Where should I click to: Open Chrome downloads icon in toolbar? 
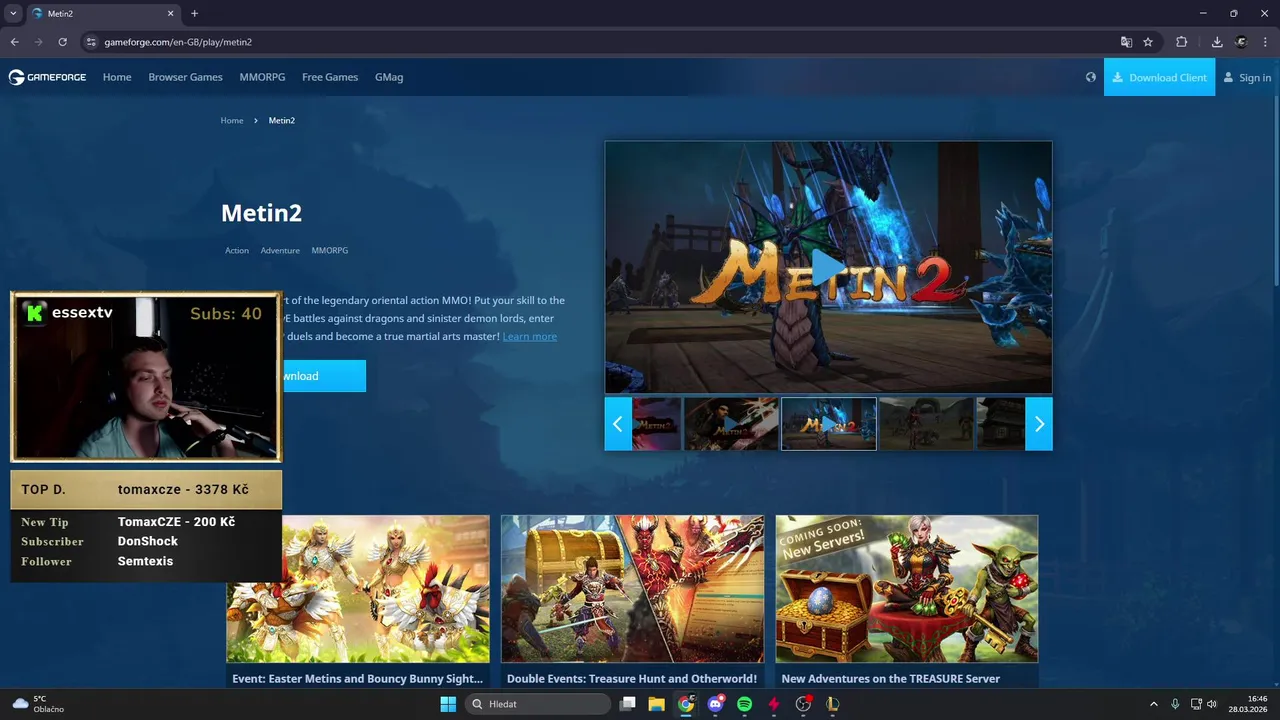pyautogui.click(x=1217, y=42)
